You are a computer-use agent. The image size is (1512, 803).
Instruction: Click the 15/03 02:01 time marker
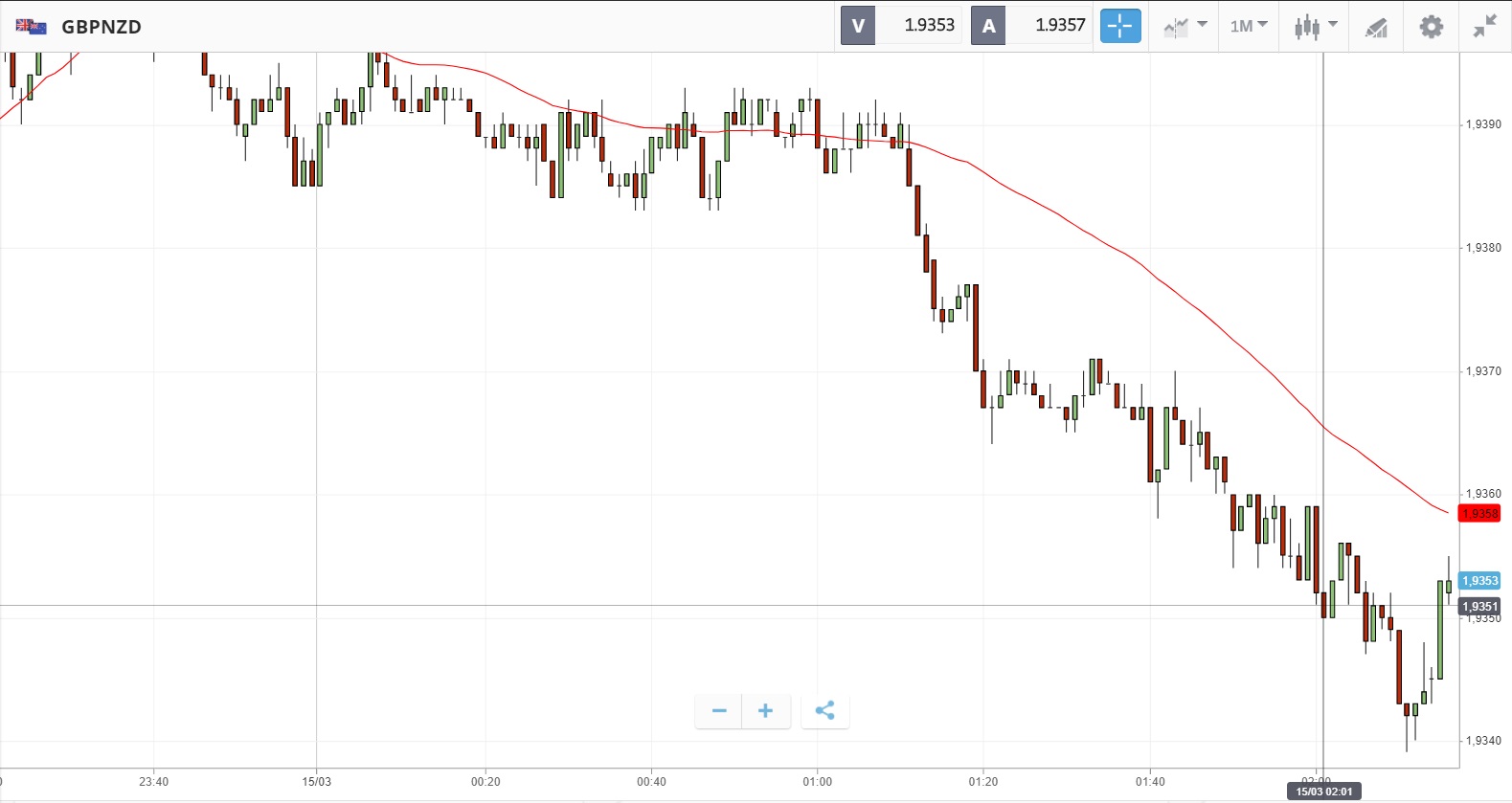(1324, 792)
